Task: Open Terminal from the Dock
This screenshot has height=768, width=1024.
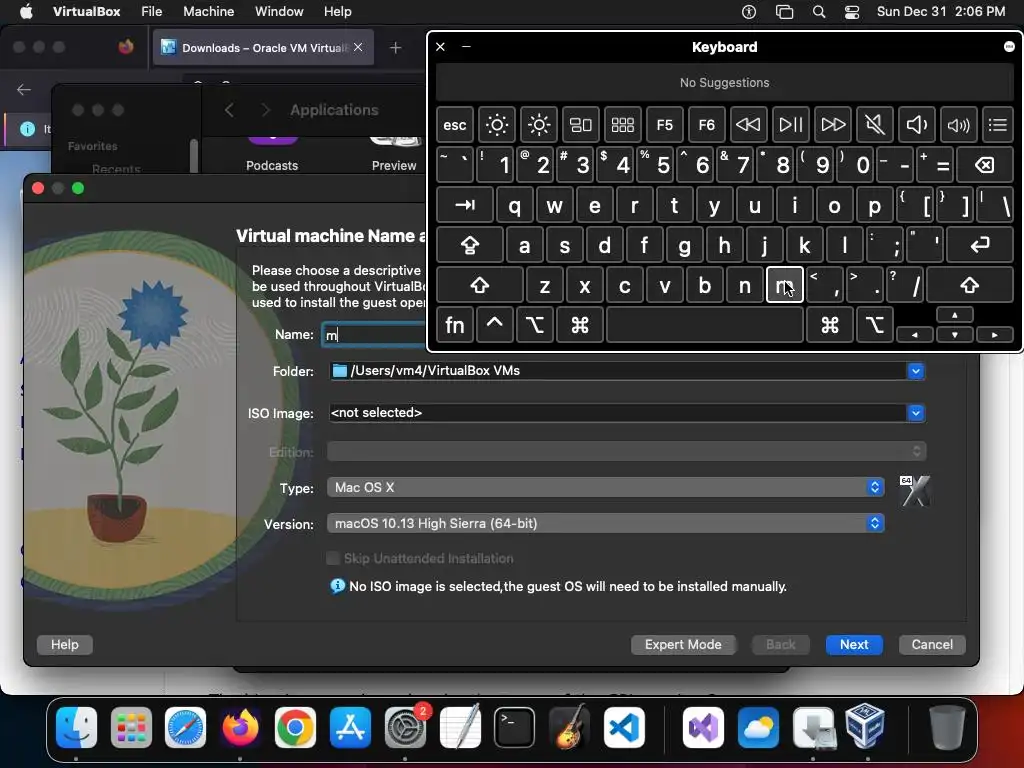Action: click(x=515, y=727)
